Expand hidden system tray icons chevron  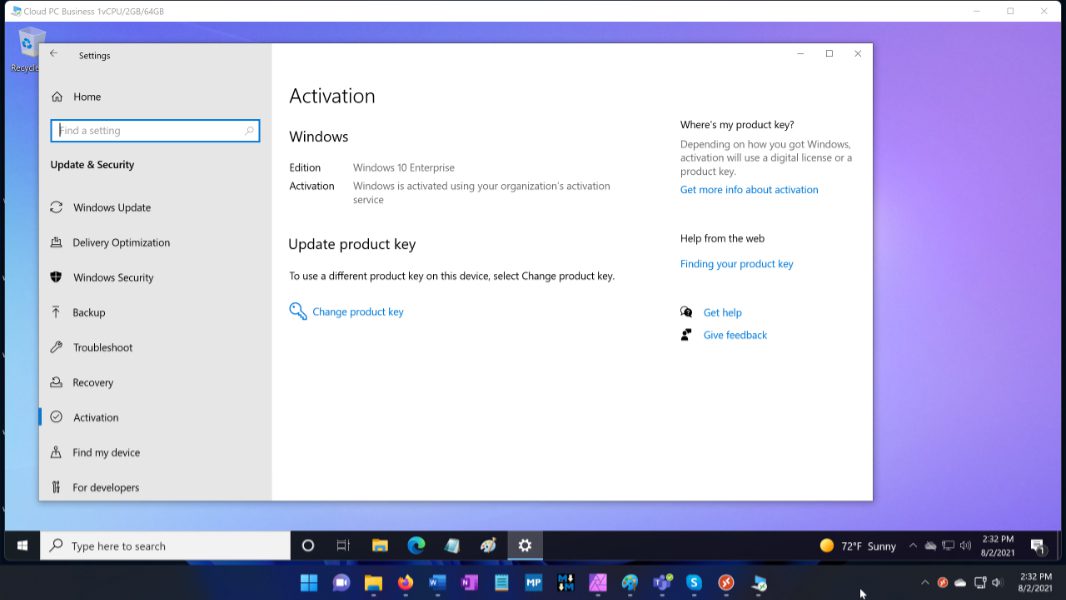click(912, 546)
